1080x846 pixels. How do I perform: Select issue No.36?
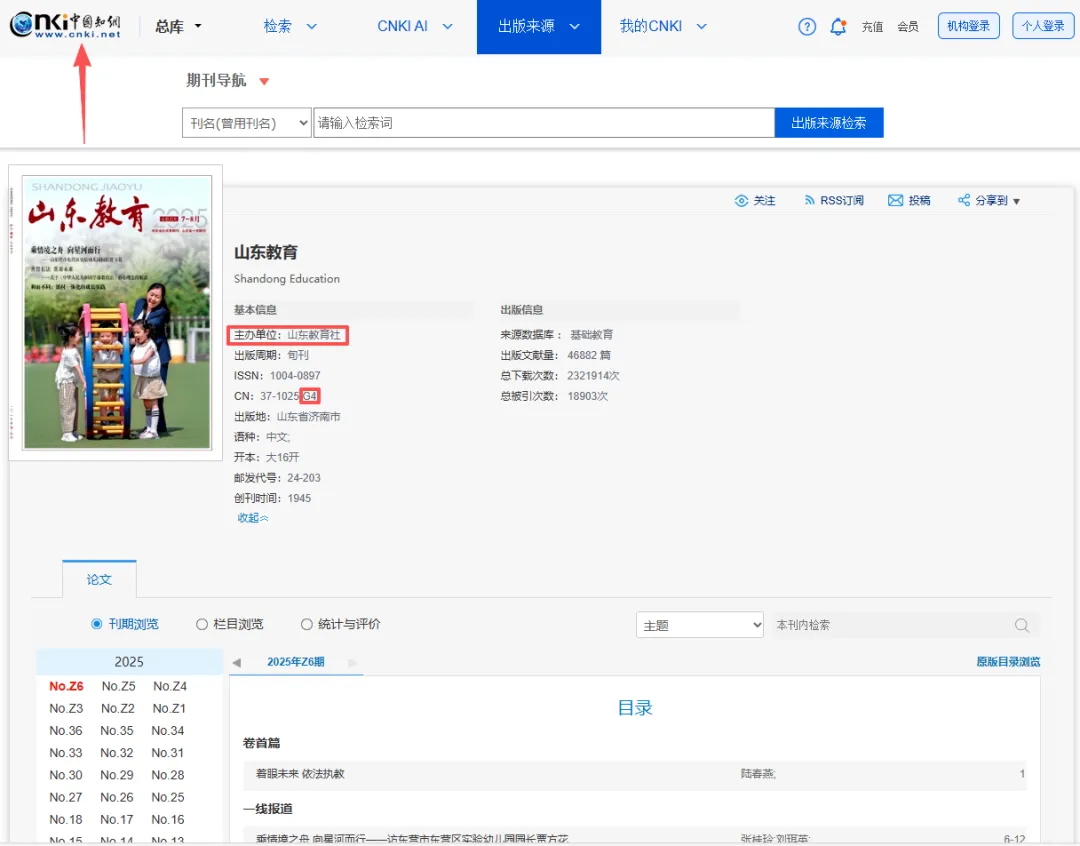click(x=65, y=730)
